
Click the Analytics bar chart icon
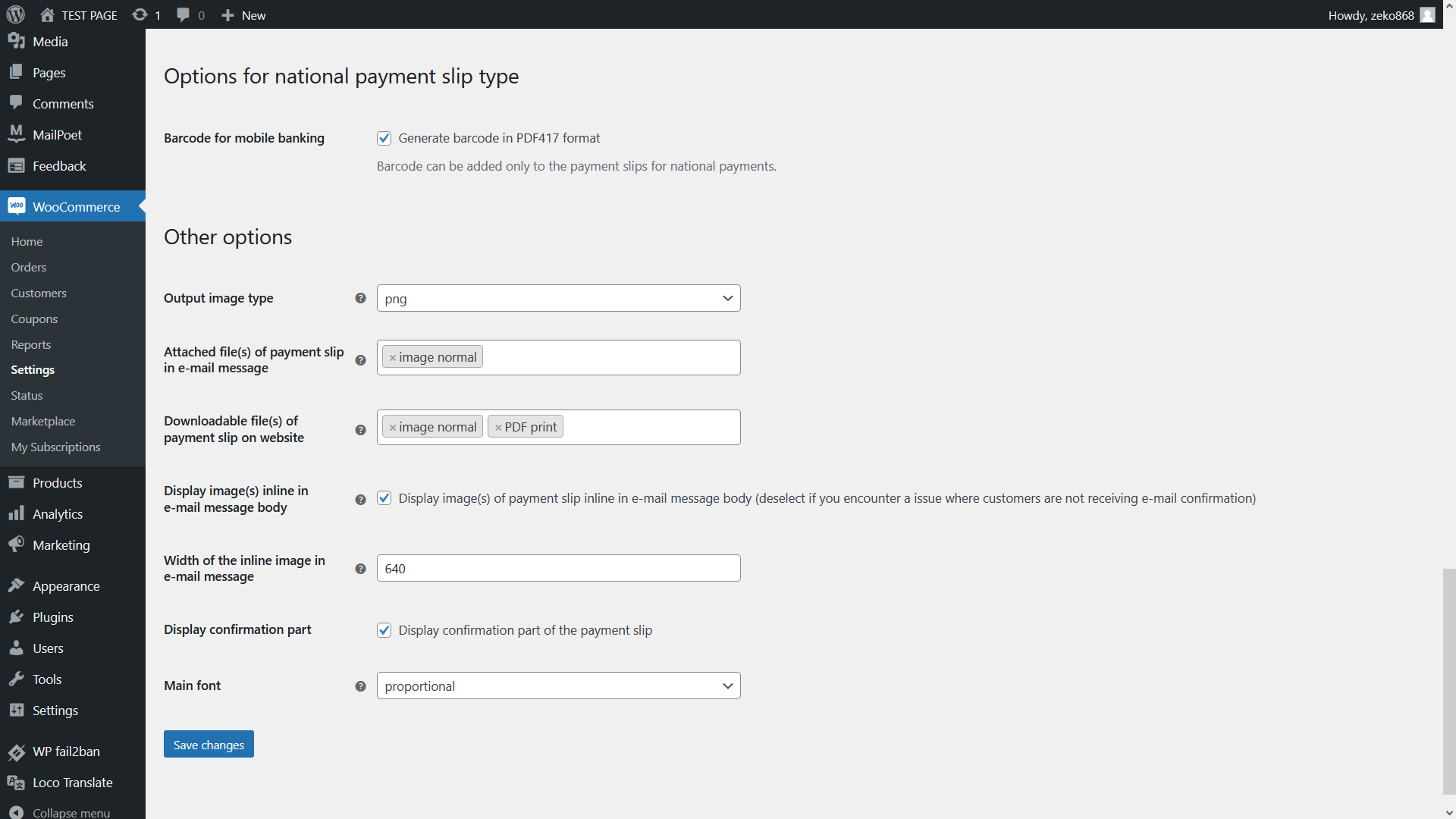[x=16, y=513]
